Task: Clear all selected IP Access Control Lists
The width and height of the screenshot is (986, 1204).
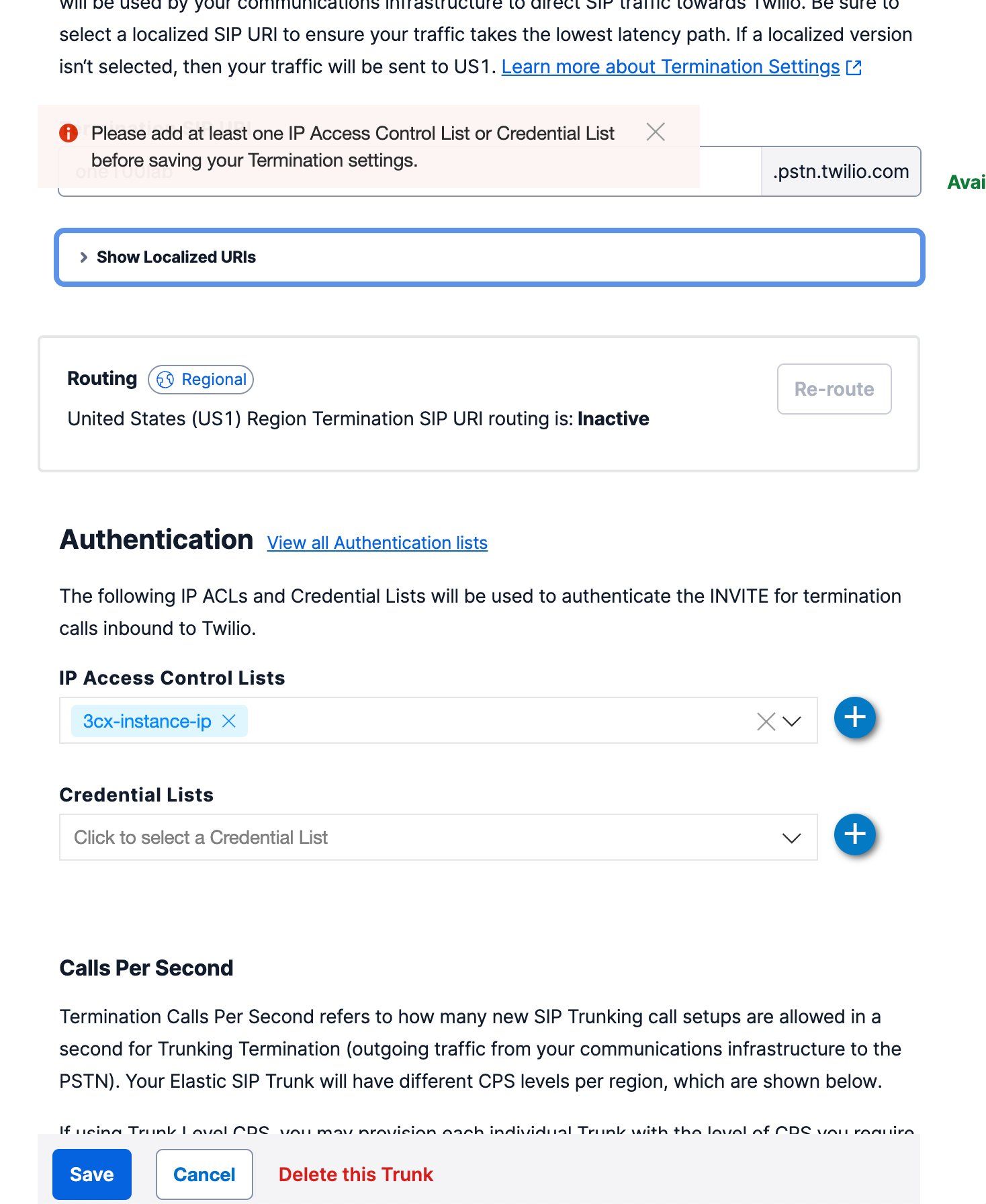Action: [x=766, y=722]
